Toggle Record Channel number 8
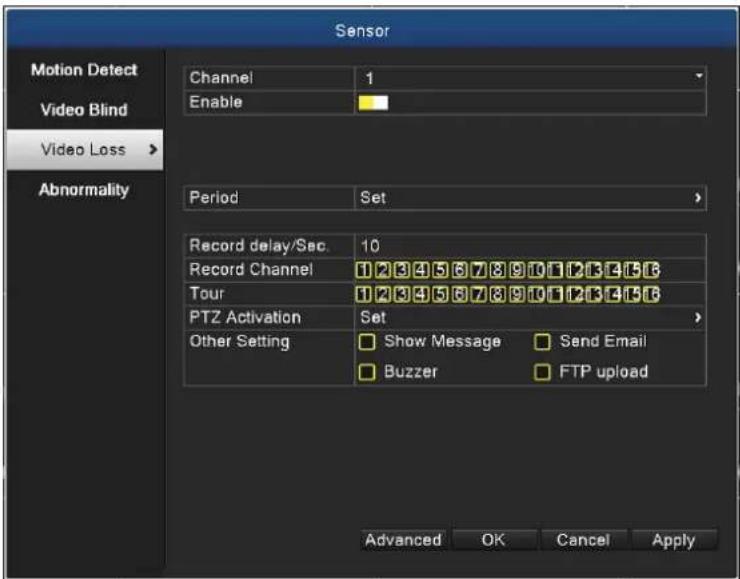Viewport: 740px width, 579px height. coord(497,270)
